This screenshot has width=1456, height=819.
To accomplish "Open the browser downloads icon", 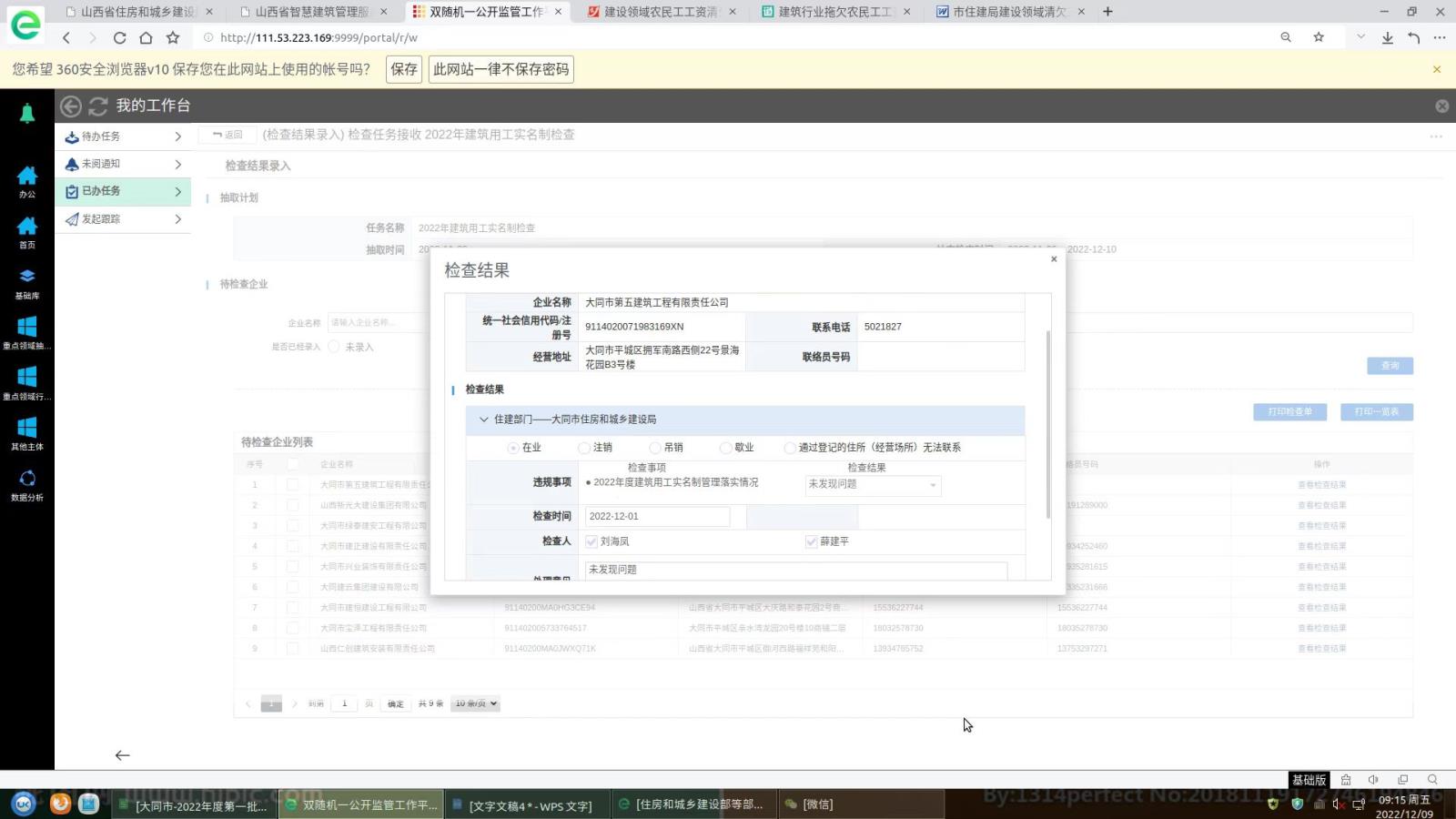I will 1387,38.
